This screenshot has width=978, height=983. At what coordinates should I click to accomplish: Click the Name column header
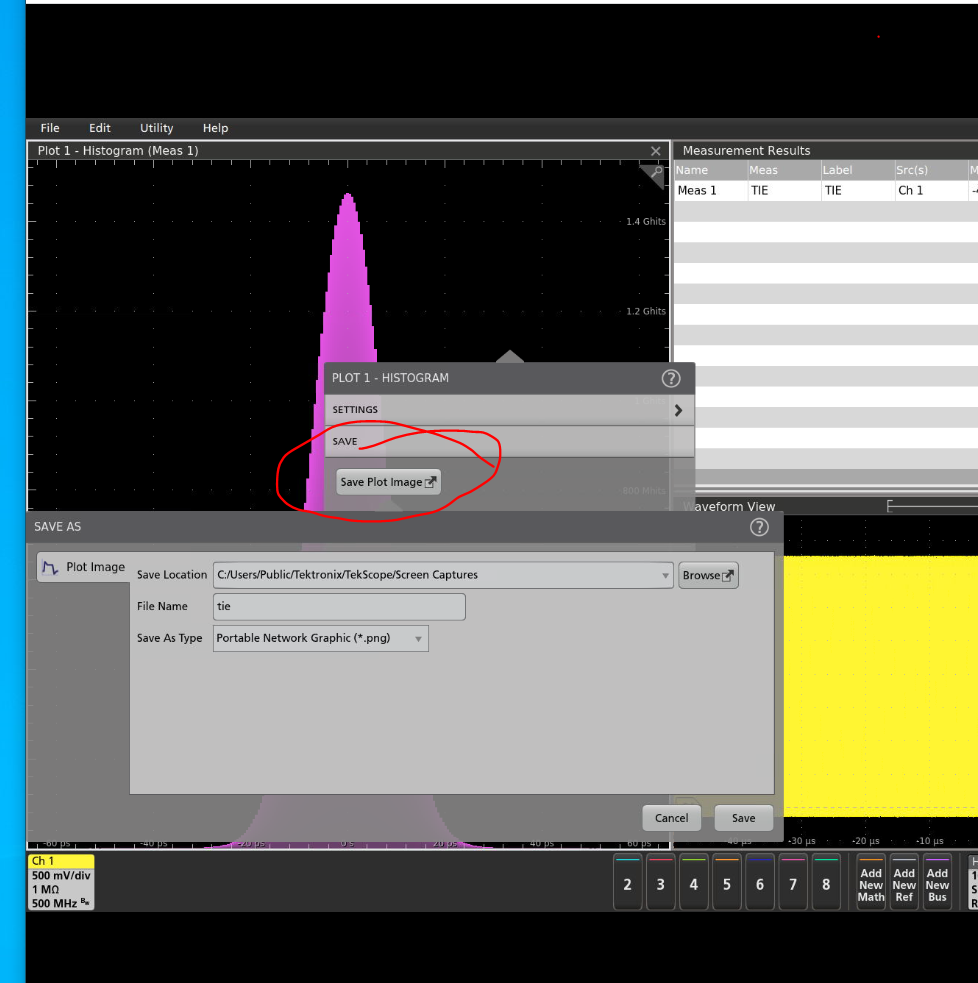tap(711, 170)
